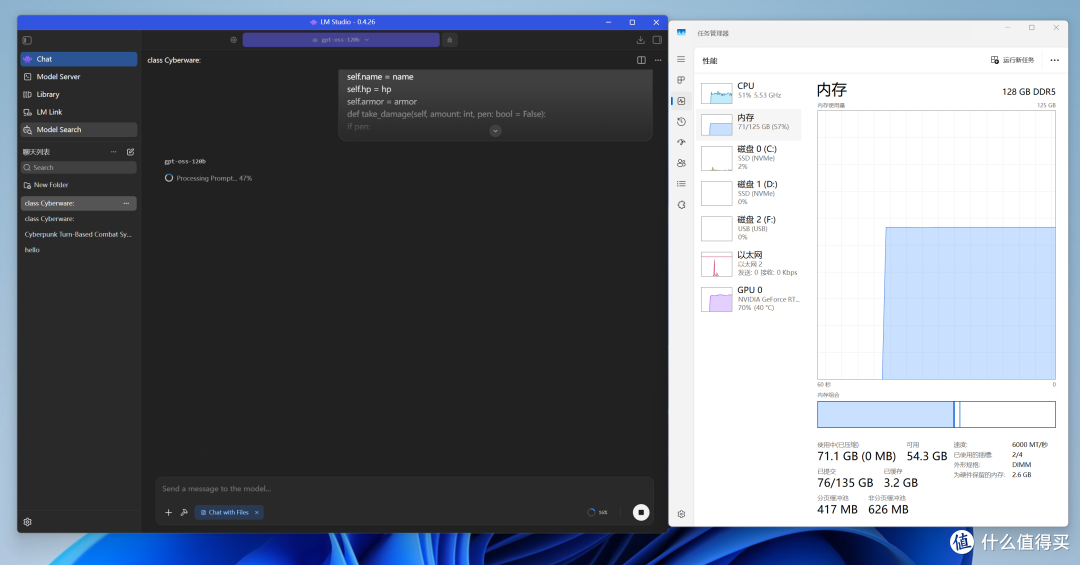This screenshot has height=565, width=1080.
Task: Open the downloads icon in LM Studio
Action: (641, 40)
